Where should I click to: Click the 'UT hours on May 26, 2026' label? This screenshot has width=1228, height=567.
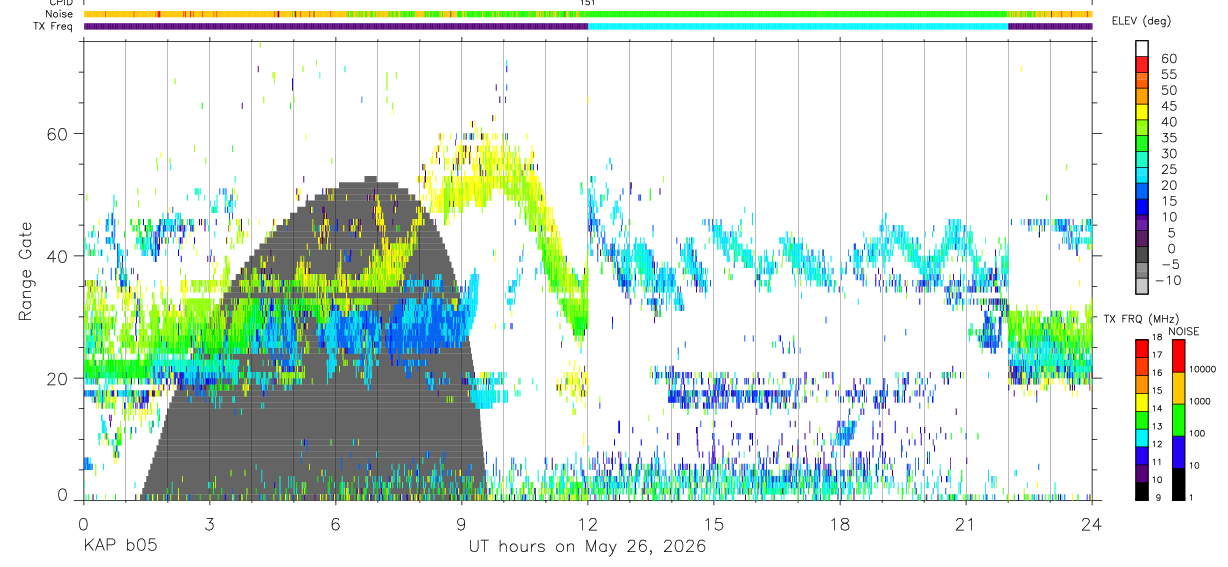point(587,547)
